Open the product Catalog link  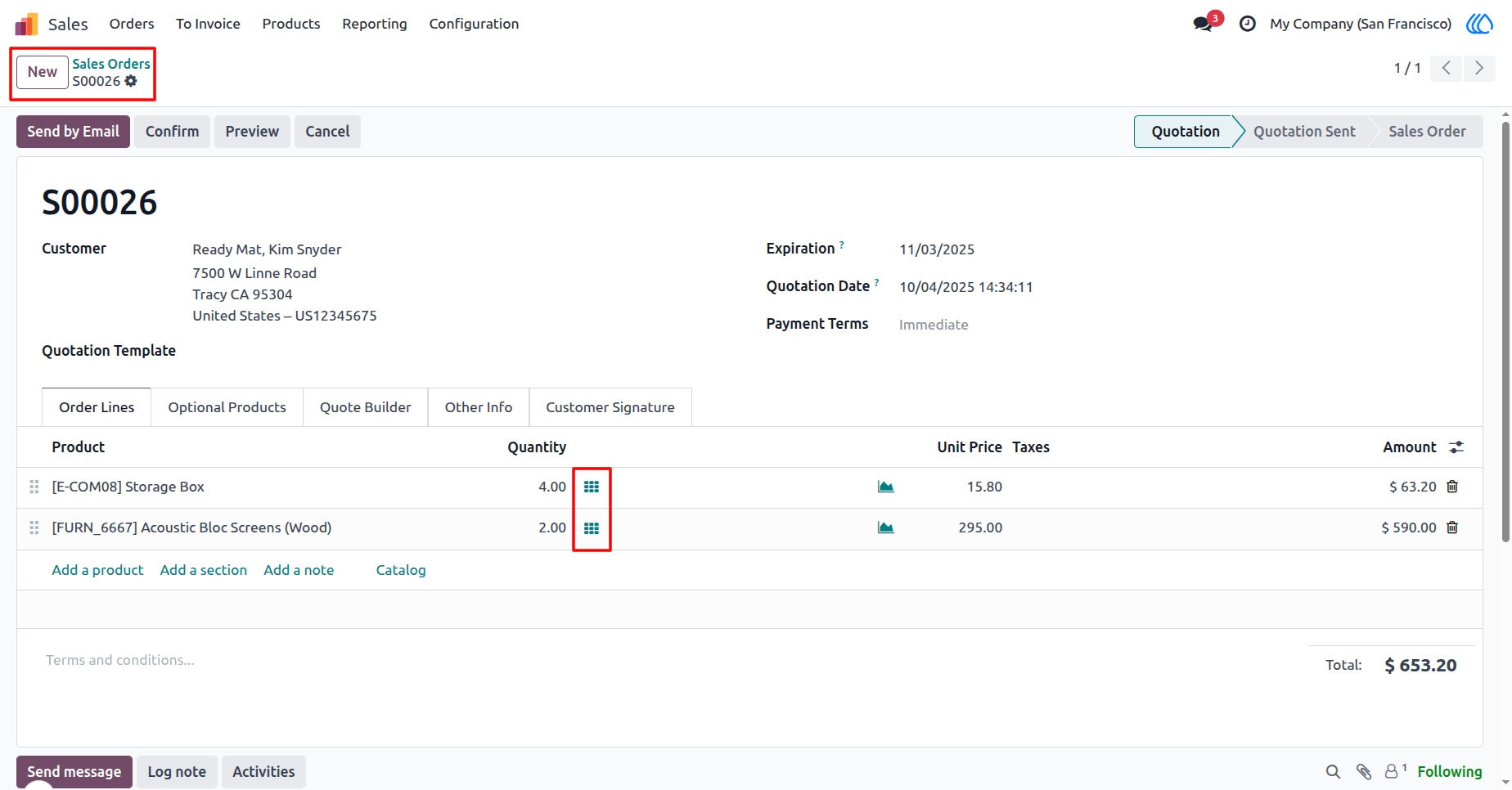[401, 570]
